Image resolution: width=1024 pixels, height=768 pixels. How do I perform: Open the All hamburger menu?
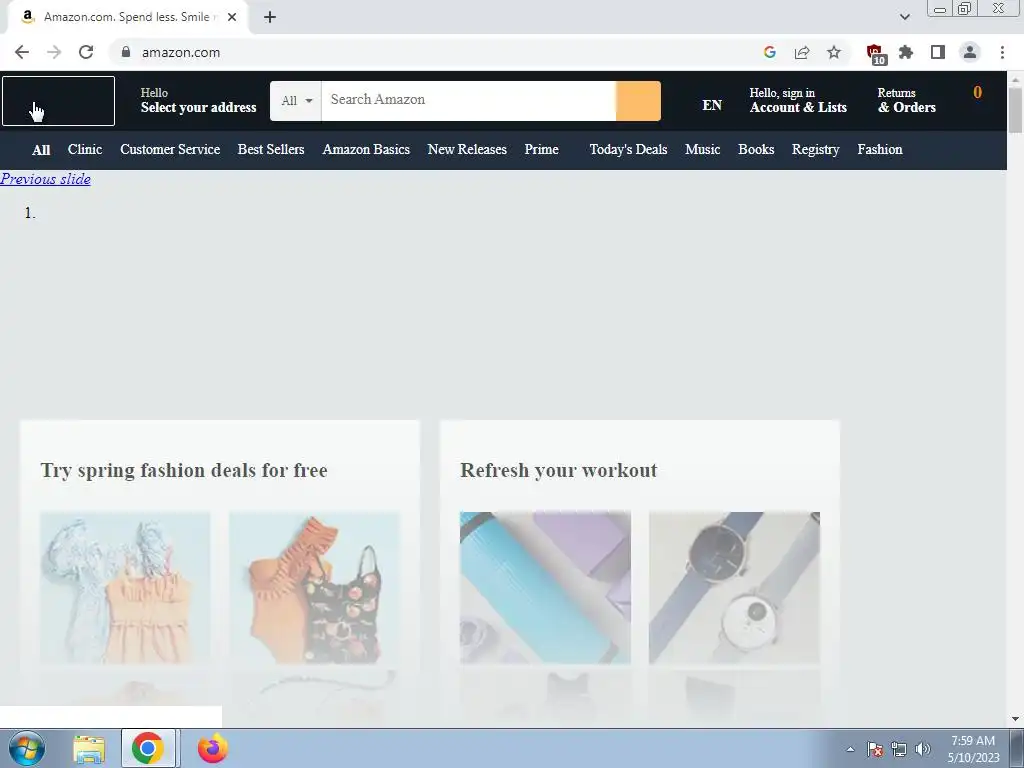[x=40, y=150]
